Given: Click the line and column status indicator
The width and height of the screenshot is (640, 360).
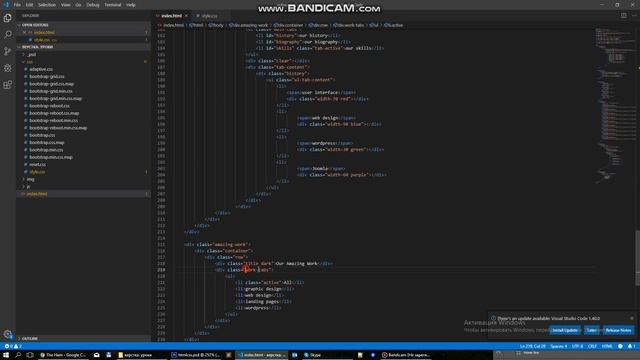Looking at the screenshot, I should 532,346.
